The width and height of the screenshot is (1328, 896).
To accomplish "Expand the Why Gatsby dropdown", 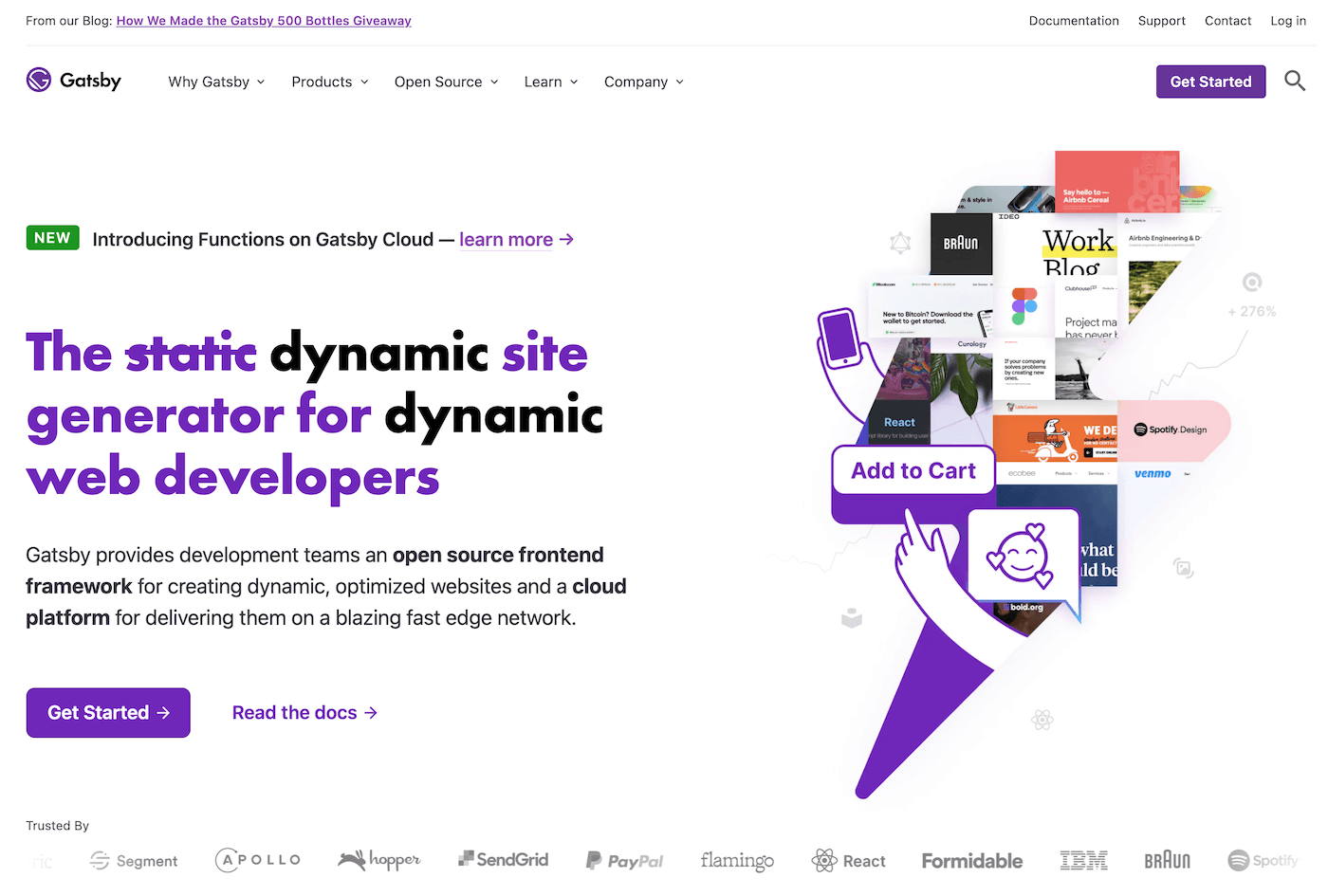I will click(216, 82).
